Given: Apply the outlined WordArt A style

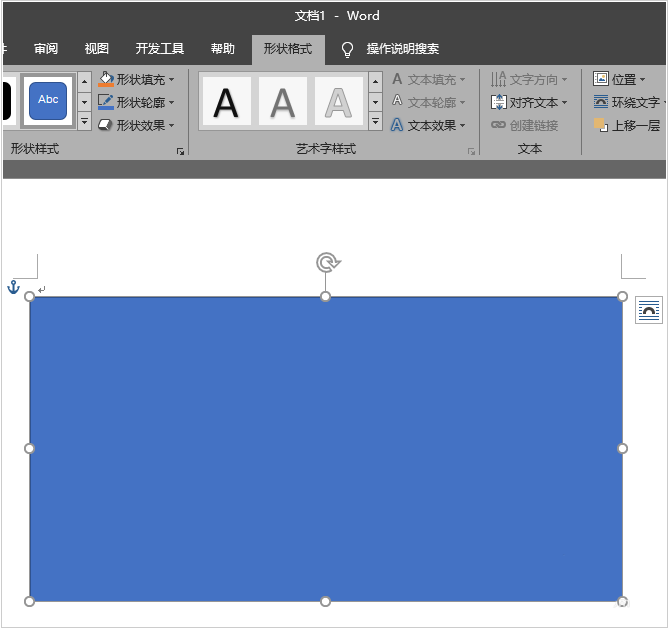Looking at the screenshot, I should 338,101.
